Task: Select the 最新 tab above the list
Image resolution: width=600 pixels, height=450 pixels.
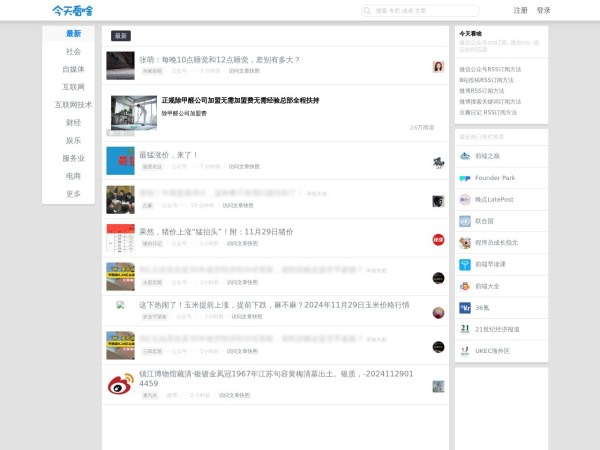Action: (x=121, y=36)
